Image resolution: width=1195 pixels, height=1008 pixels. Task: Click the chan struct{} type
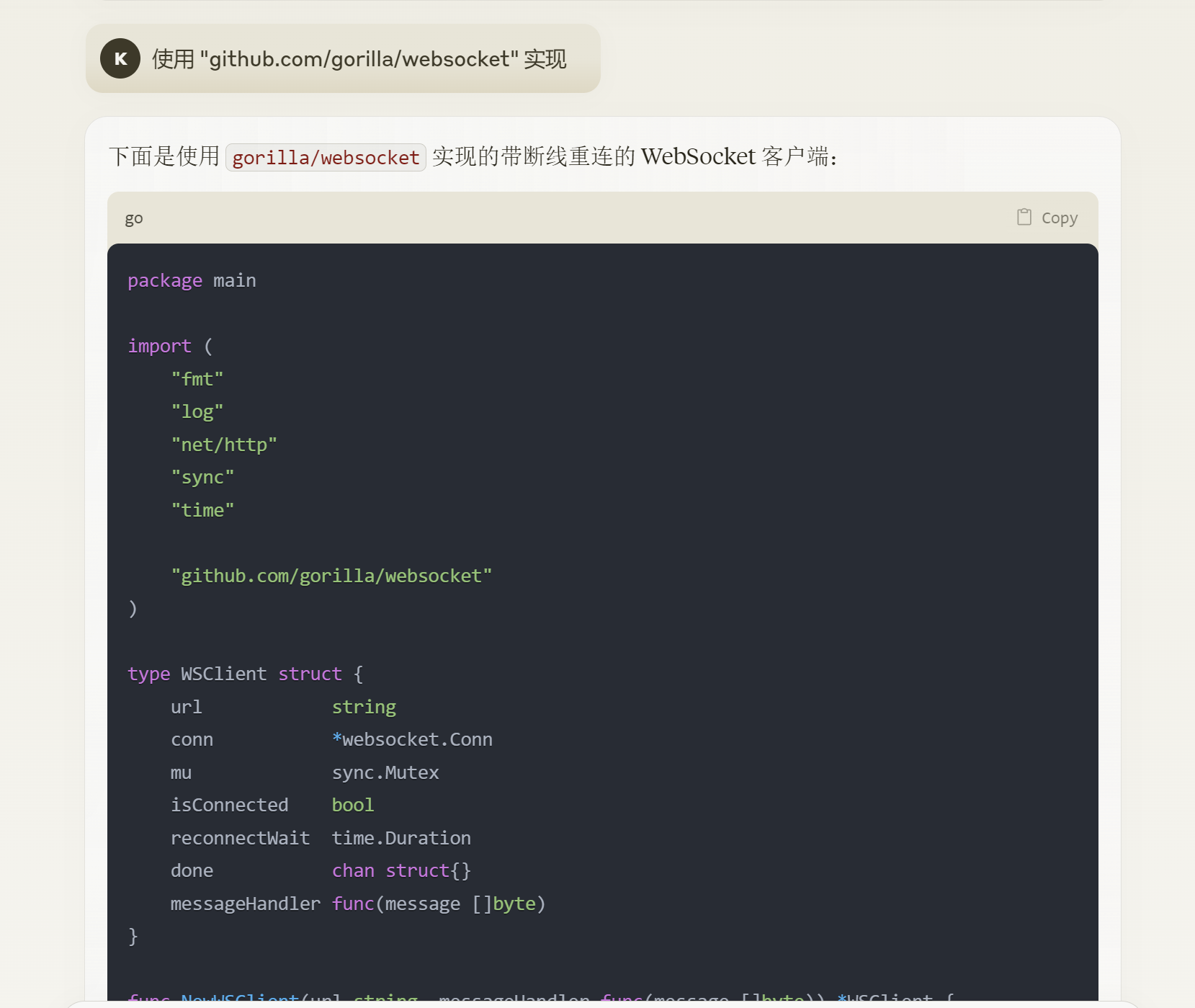[x=401, y=870]
